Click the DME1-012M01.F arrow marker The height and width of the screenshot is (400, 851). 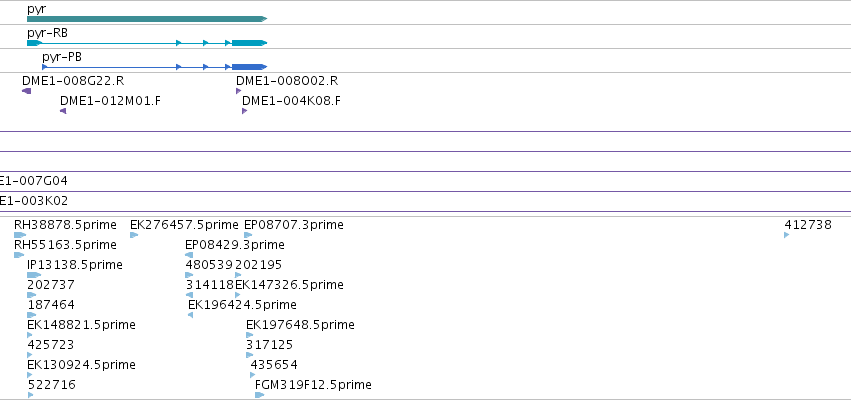click(x=63, y=111)
